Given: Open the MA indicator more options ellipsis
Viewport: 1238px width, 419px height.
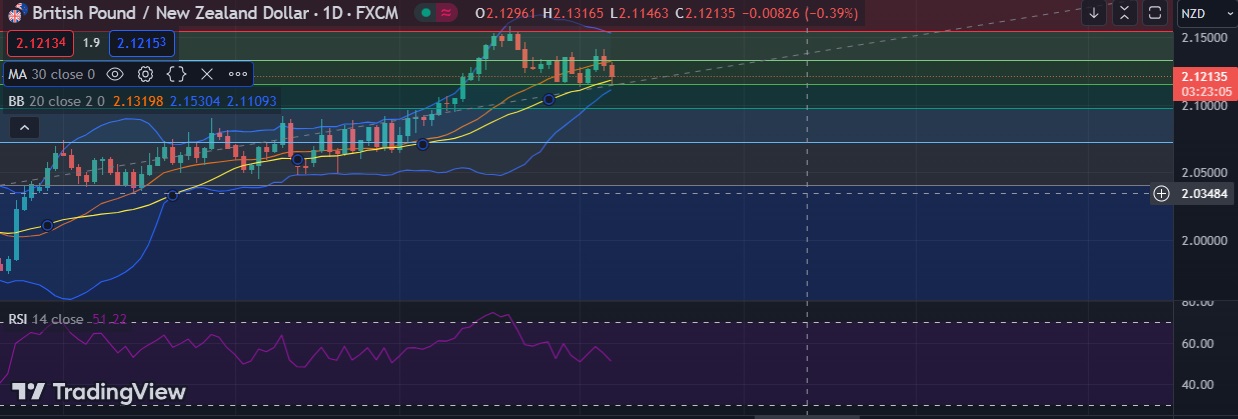Looking at the screenshot, I should point(238,74).
